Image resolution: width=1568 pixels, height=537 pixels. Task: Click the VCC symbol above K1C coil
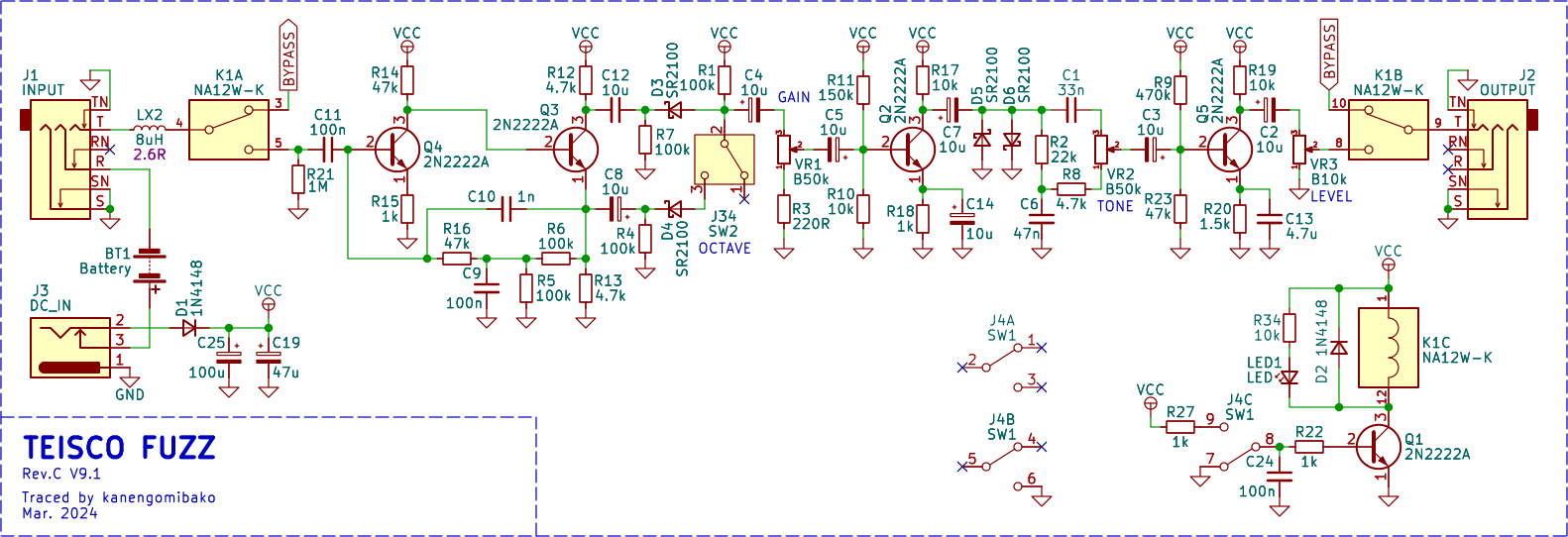[x=1389, y=257]
